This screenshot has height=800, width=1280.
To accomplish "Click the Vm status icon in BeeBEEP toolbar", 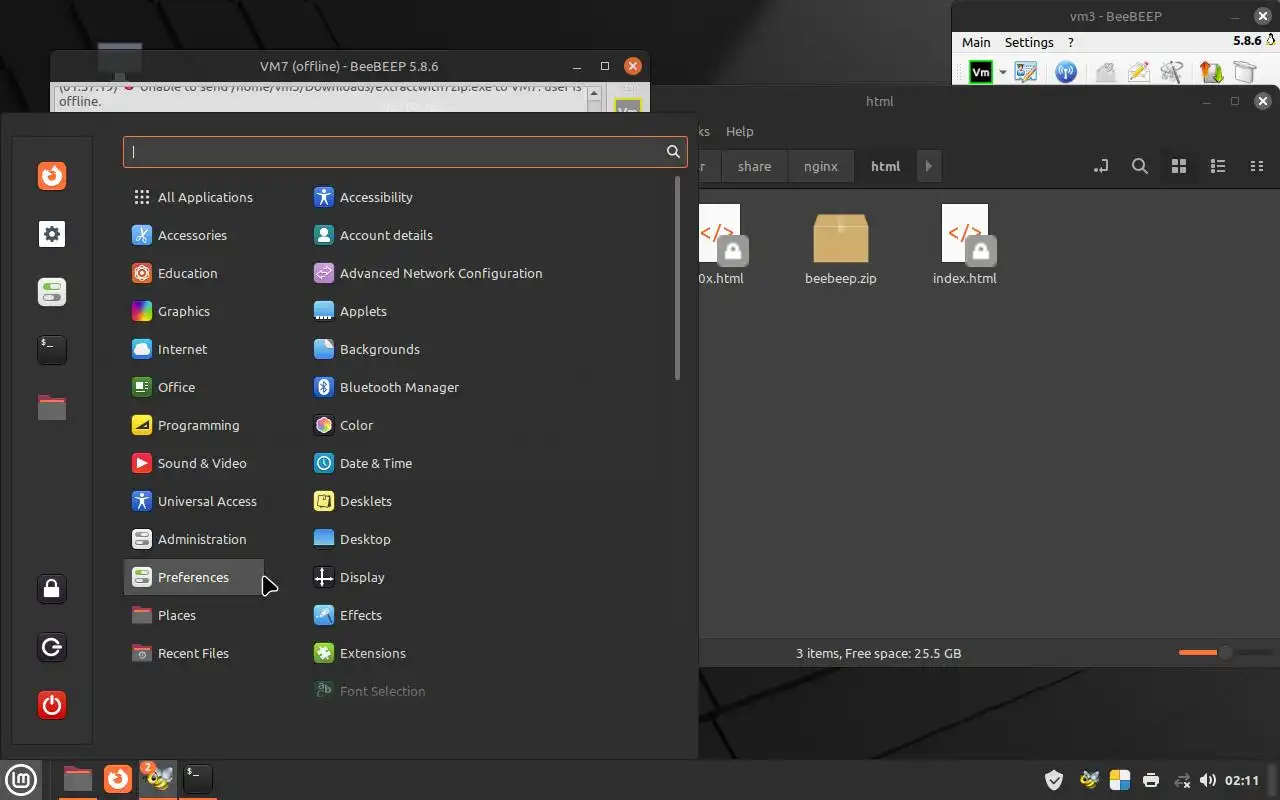I will click(x=981, y=72).
